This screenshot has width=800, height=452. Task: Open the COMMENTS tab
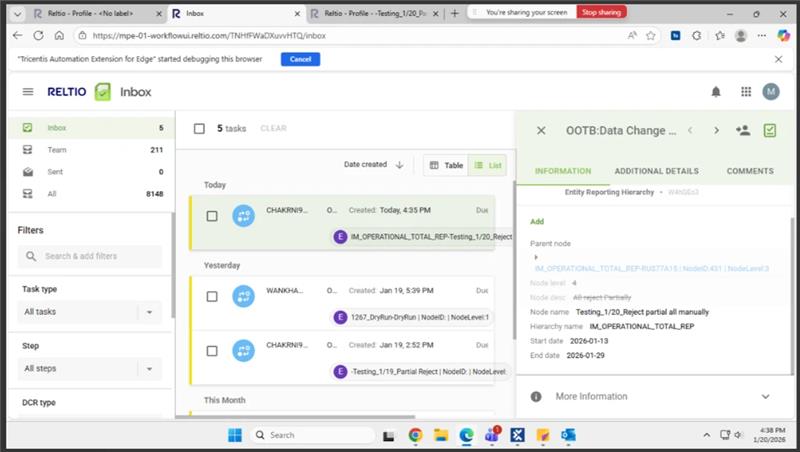pos(749,171)
